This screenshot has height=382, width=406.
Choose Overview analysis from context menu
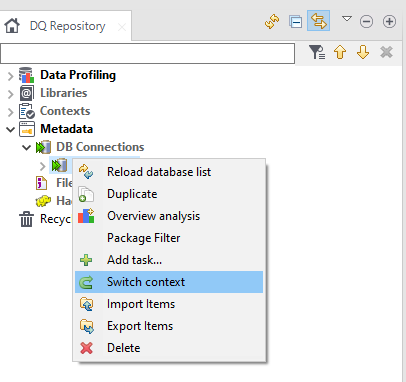coord(169,216)
